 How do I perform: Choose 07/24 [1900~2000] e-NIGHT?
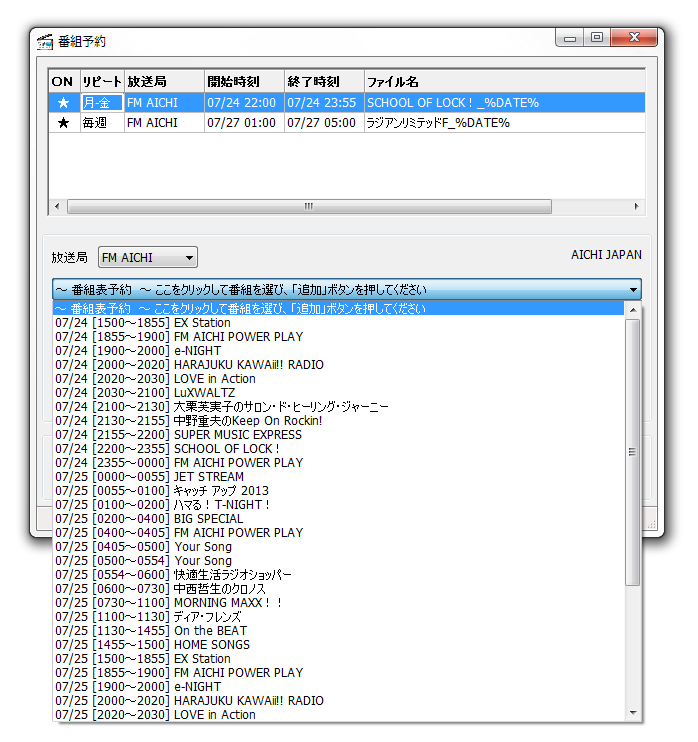[x=338, y=351]
